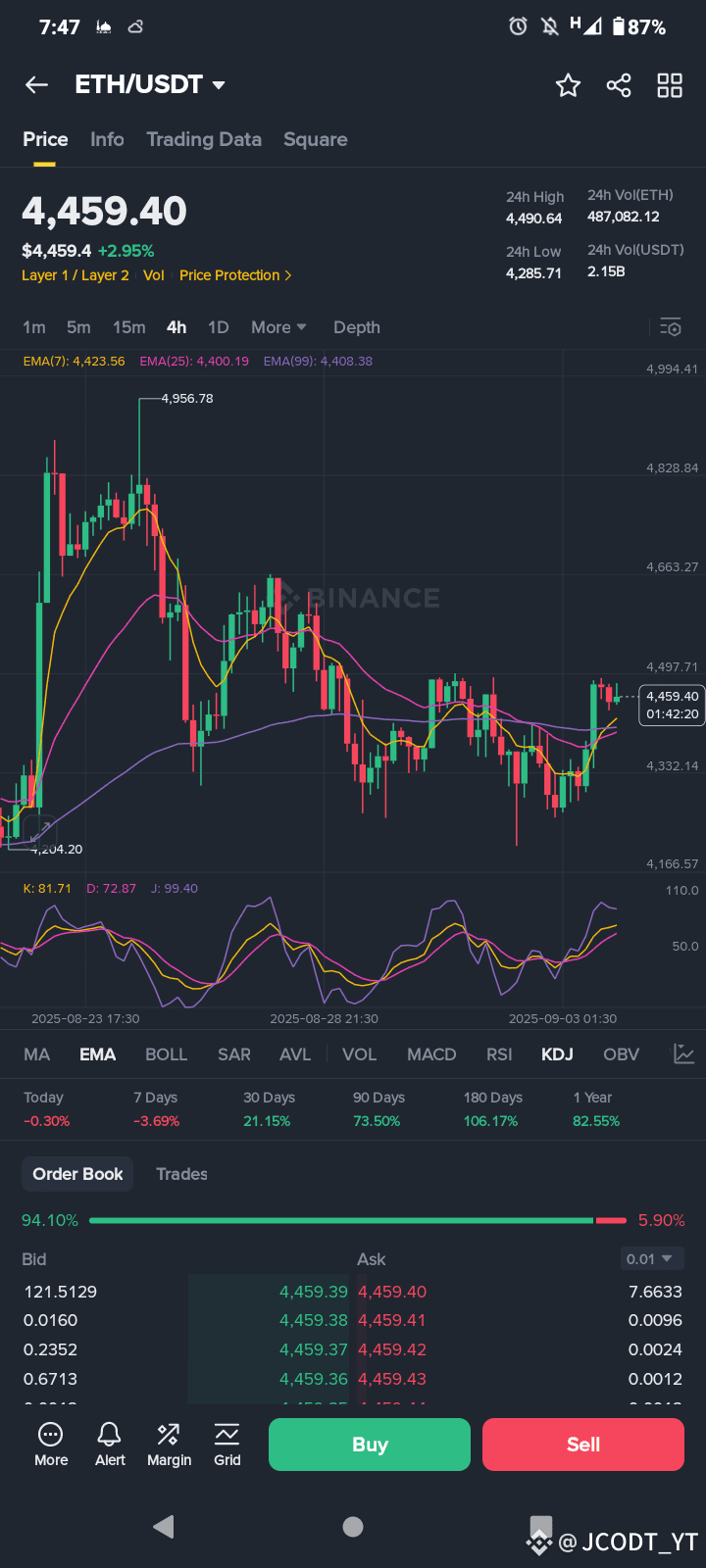Open the 0.01 order book precision dropdown

(650, 1259)
